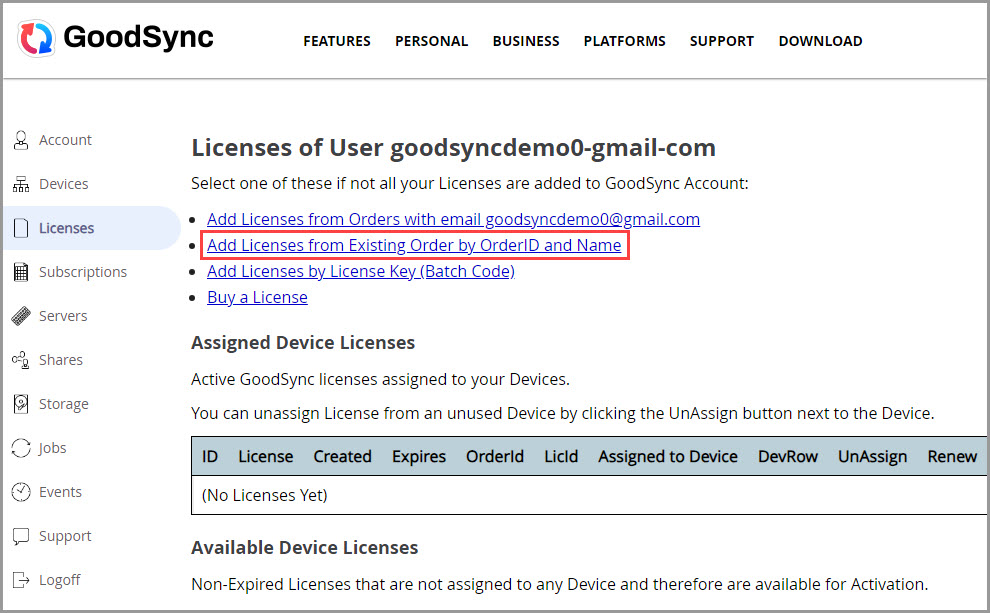
Task: Open the Buy a License page
Action: [257, 297]
